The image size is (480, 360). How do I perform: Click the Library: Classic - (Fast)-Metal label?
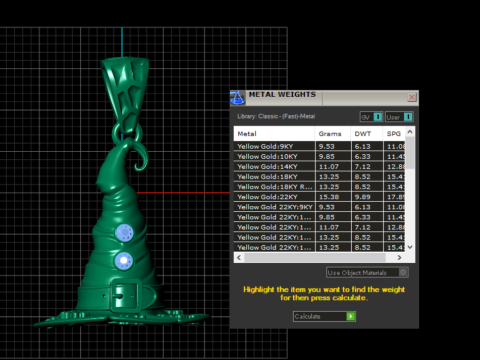(276, 116)
